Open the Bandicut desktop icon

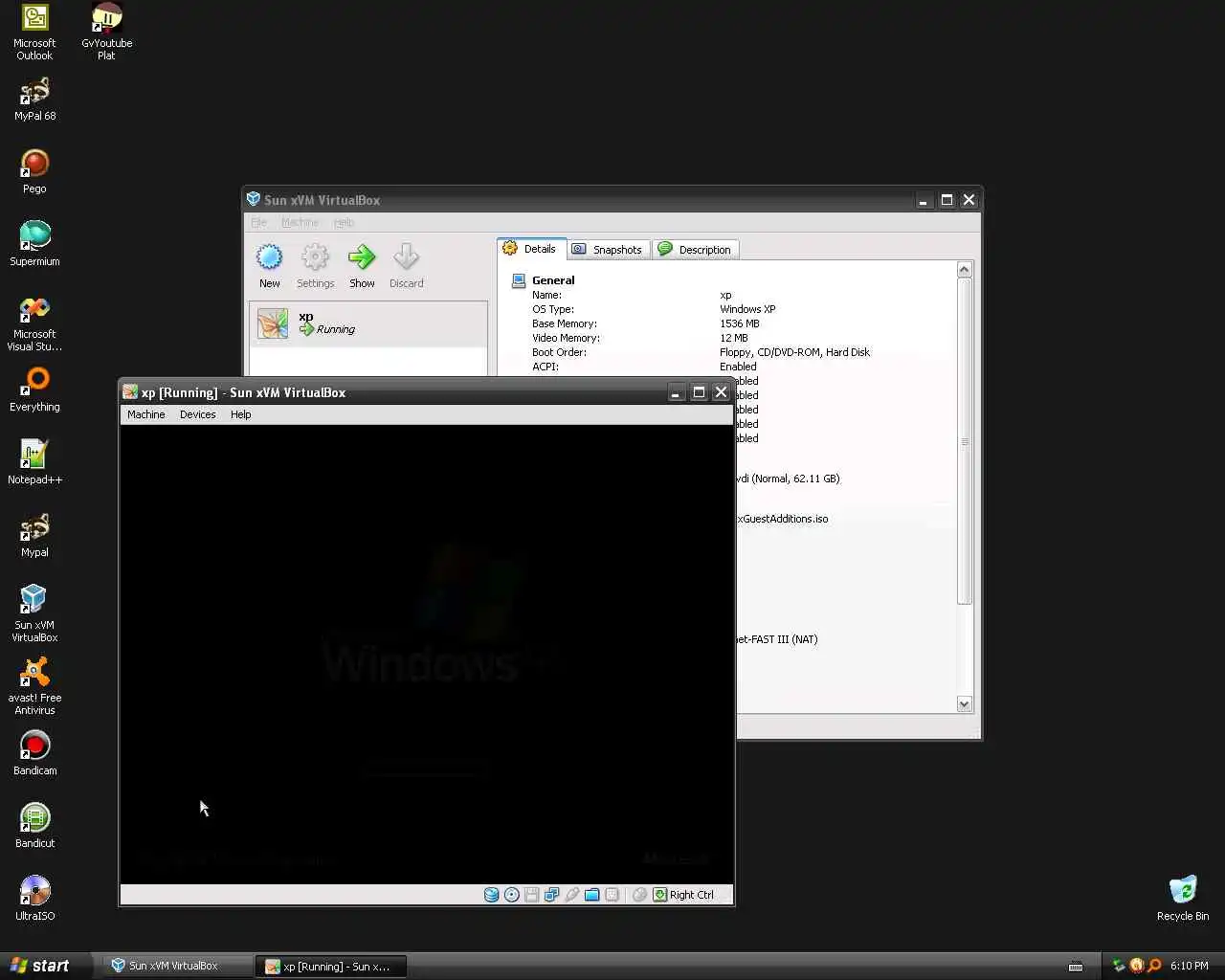tap(34, 826)
